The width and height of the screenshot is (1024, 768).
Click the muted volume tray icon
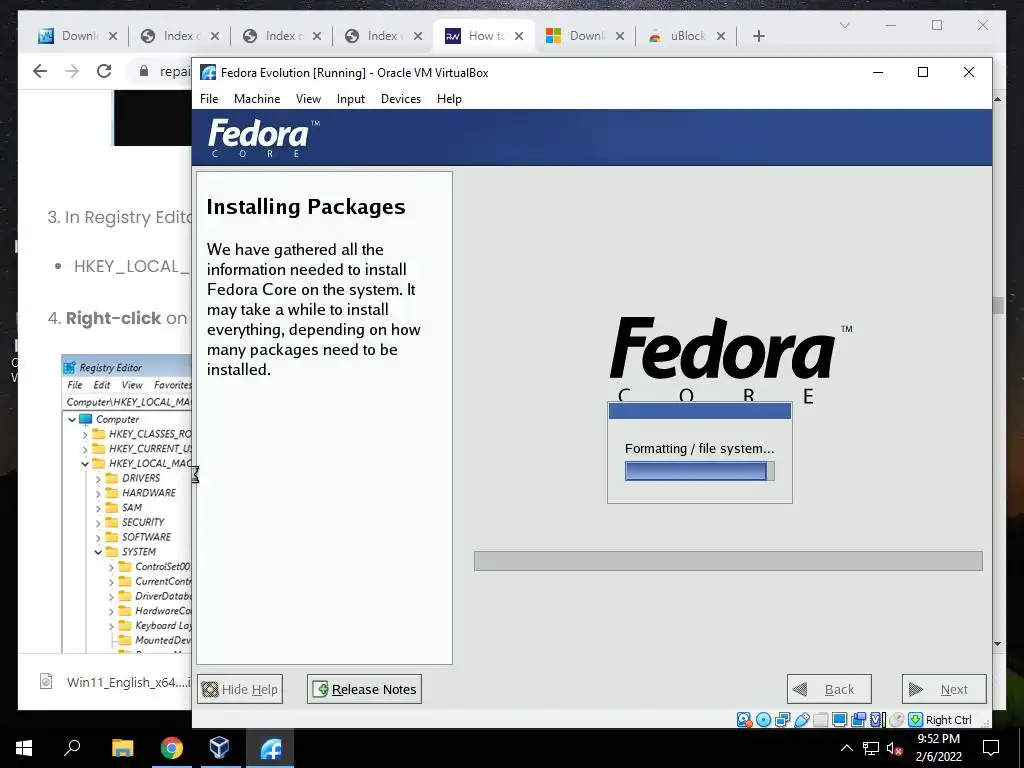894,748
